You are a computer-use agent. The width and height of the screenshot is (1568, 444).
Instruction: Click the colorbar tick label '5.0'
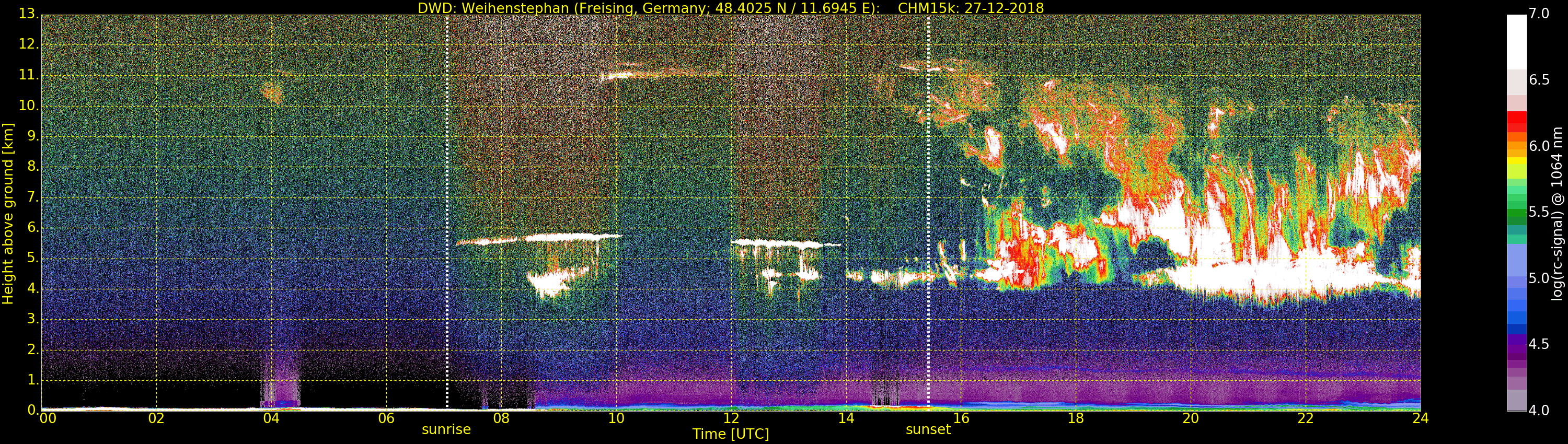click(1539, 278)
